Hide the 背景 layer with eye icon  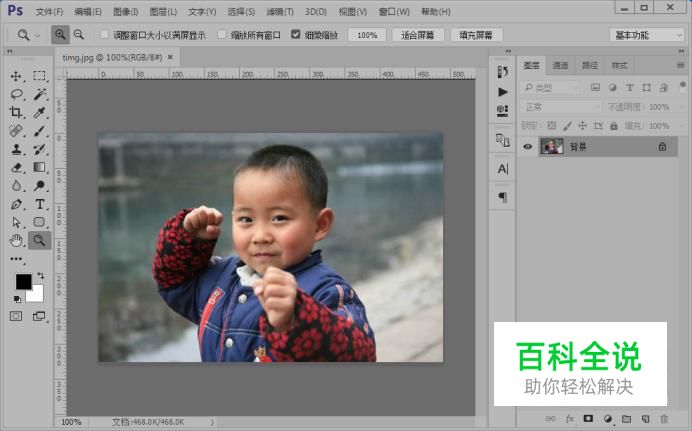528,147
